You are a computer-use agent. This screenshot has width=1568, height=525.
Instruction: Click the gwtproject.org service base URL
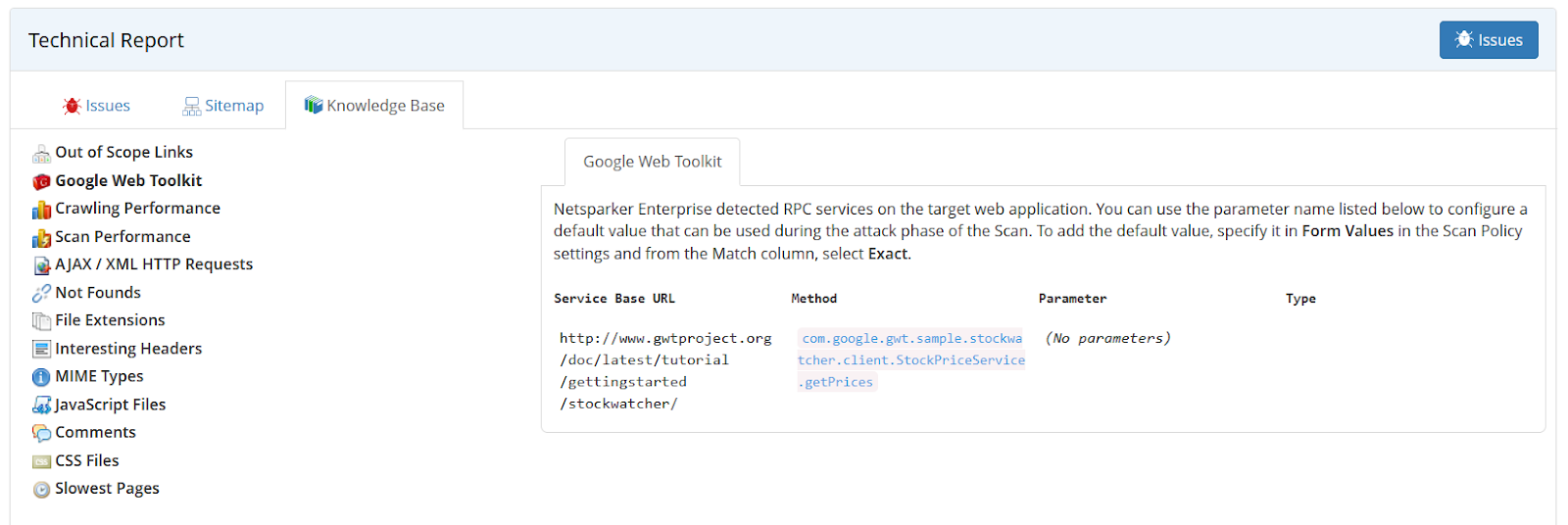pyautogui.click(x=664, y=370)
